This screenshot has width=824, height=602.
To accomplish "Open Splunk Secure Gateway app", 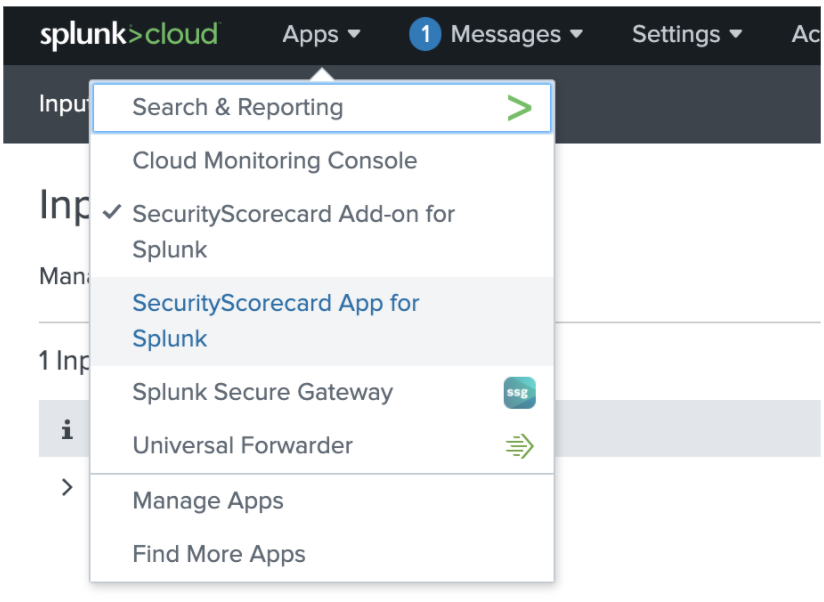I will 322,392.
